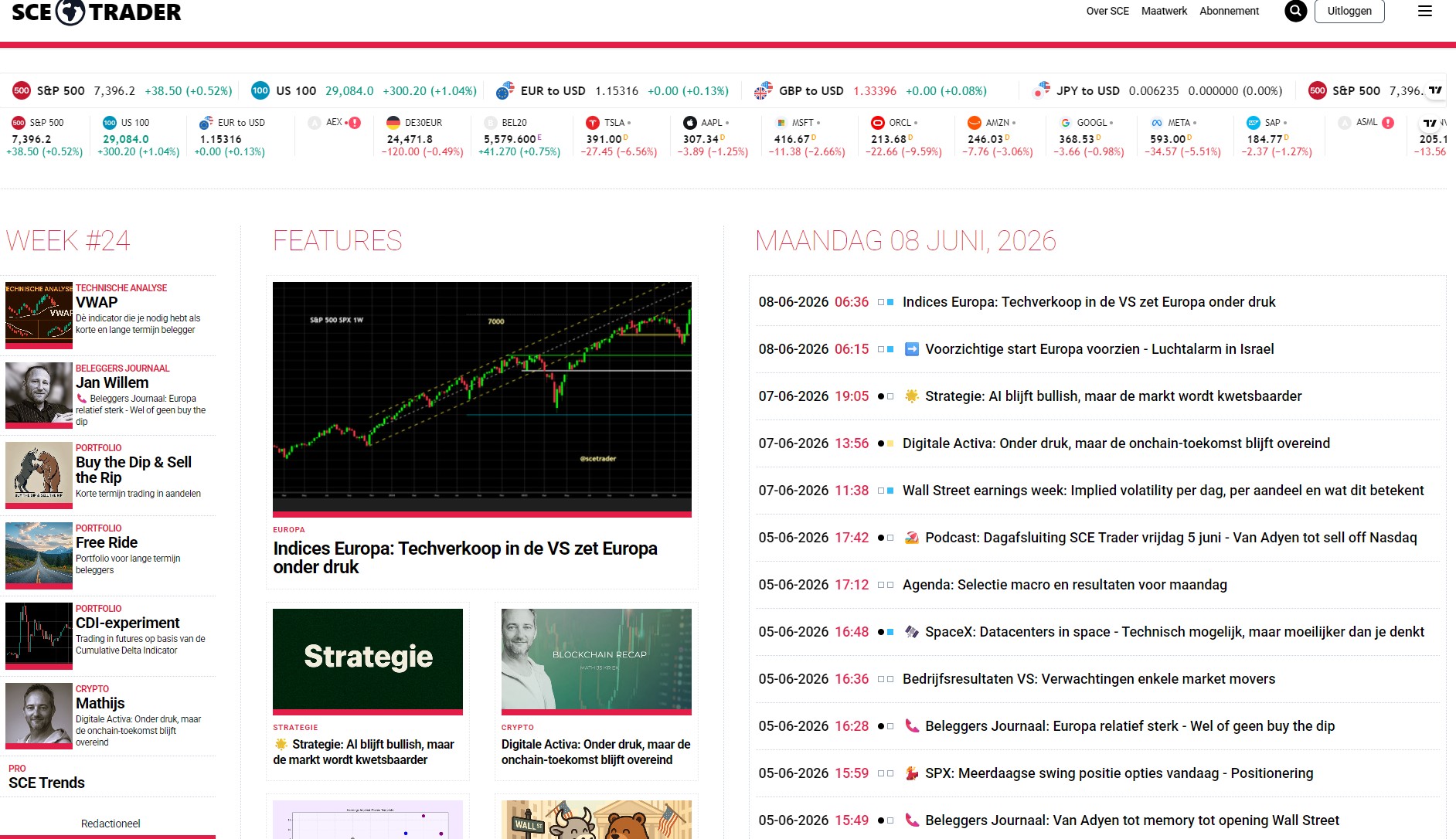Viewport: 1456px width, 839px height.
Task: Click the ORCL Oracle logo icon
Action: [x=877, y=123]
